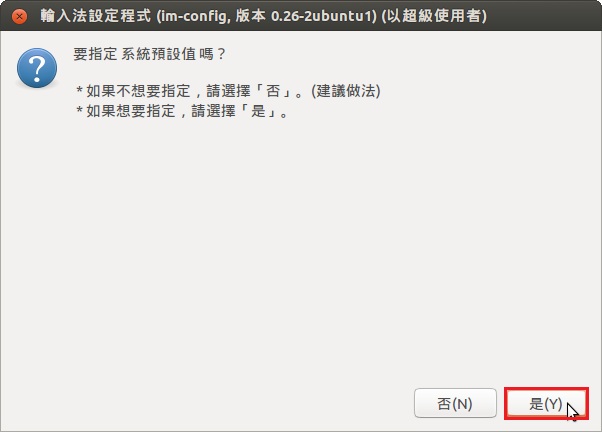Click the asterisk before 如果想要指定
Screen dimensions: 602x432
[x=79, y=111]
